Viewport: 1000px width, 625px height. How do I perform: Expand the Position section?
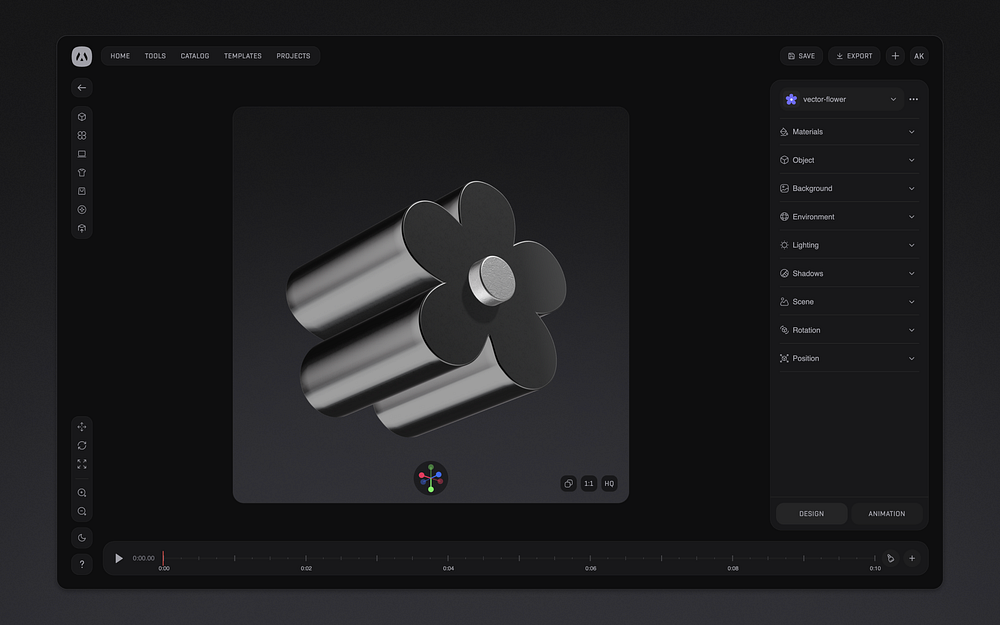click(x=849, y=358)
